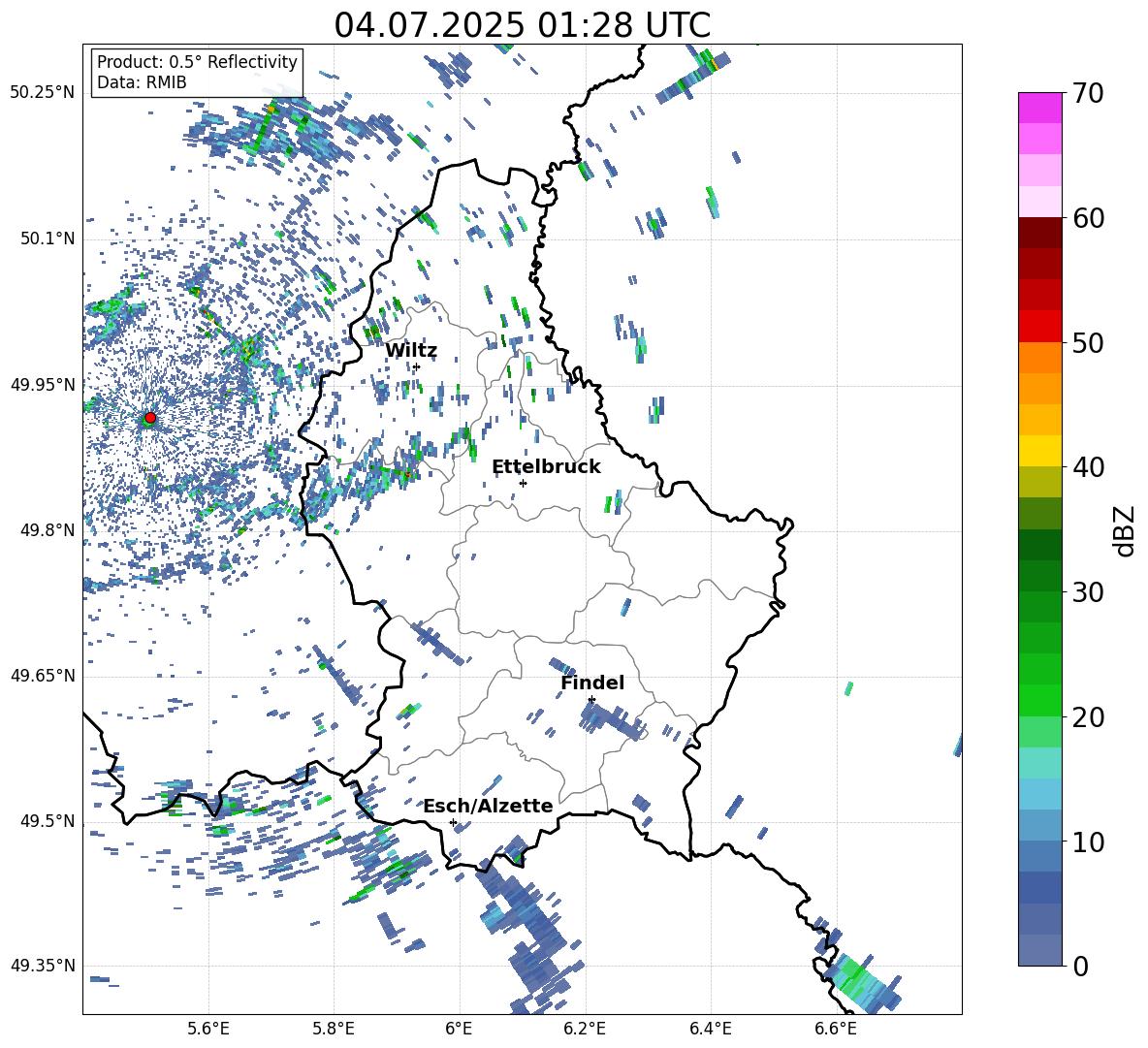This screenshot has width=1148, height=1048.
Task: Click the 30 colorbar tick label
Action: coord(1089,592)
